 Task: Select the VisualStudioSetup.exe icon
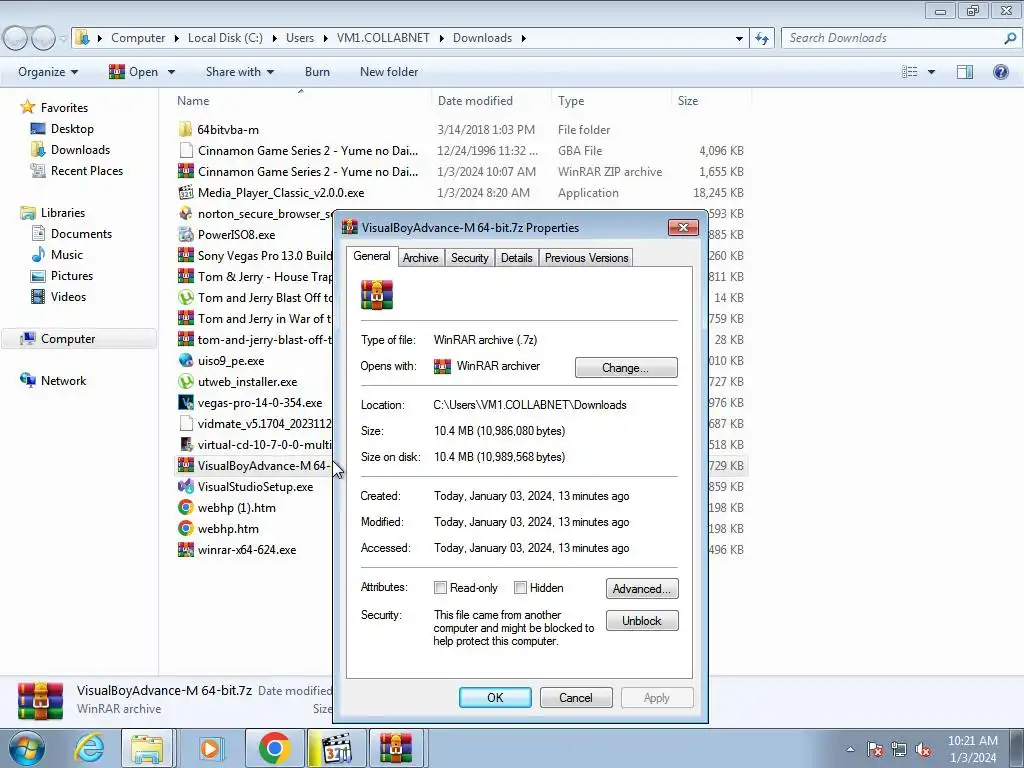coord(185,487)
